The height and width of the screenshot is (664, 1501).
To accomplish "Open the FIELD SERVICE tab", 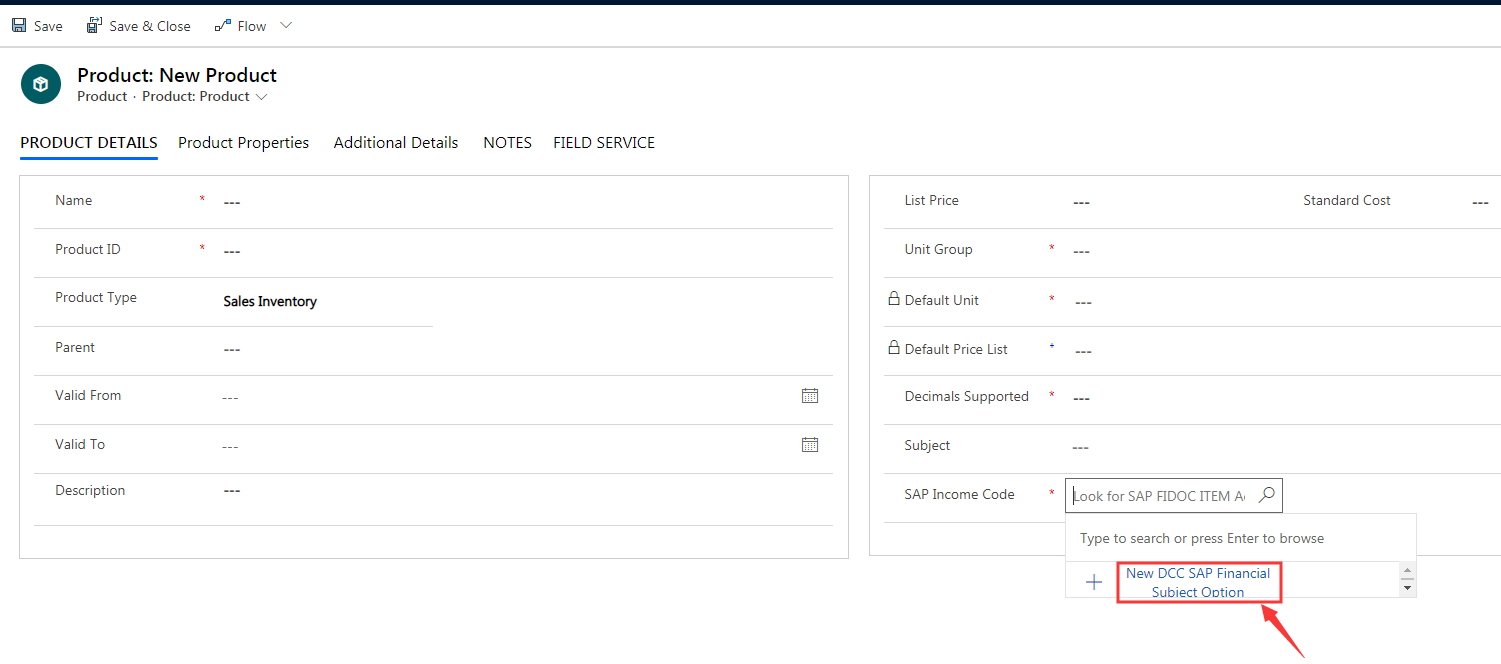I will pyautogui.click(x=604, y=142).
